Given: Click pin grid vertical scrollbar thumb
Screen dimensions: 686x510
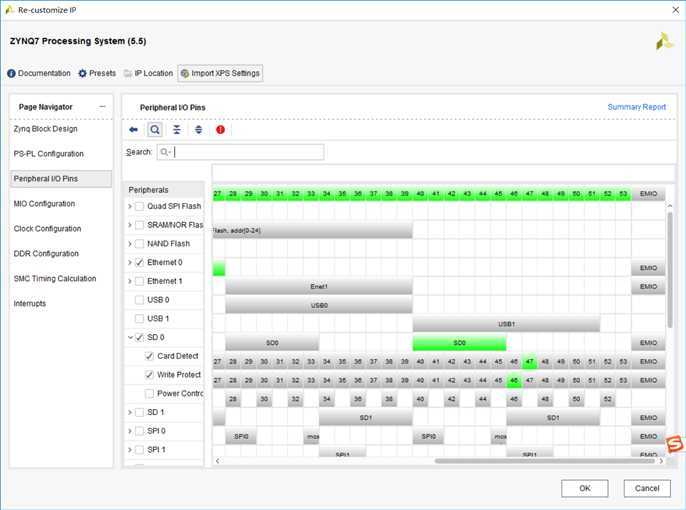Looking at the screenshot, I should click(x=670, y=270).
